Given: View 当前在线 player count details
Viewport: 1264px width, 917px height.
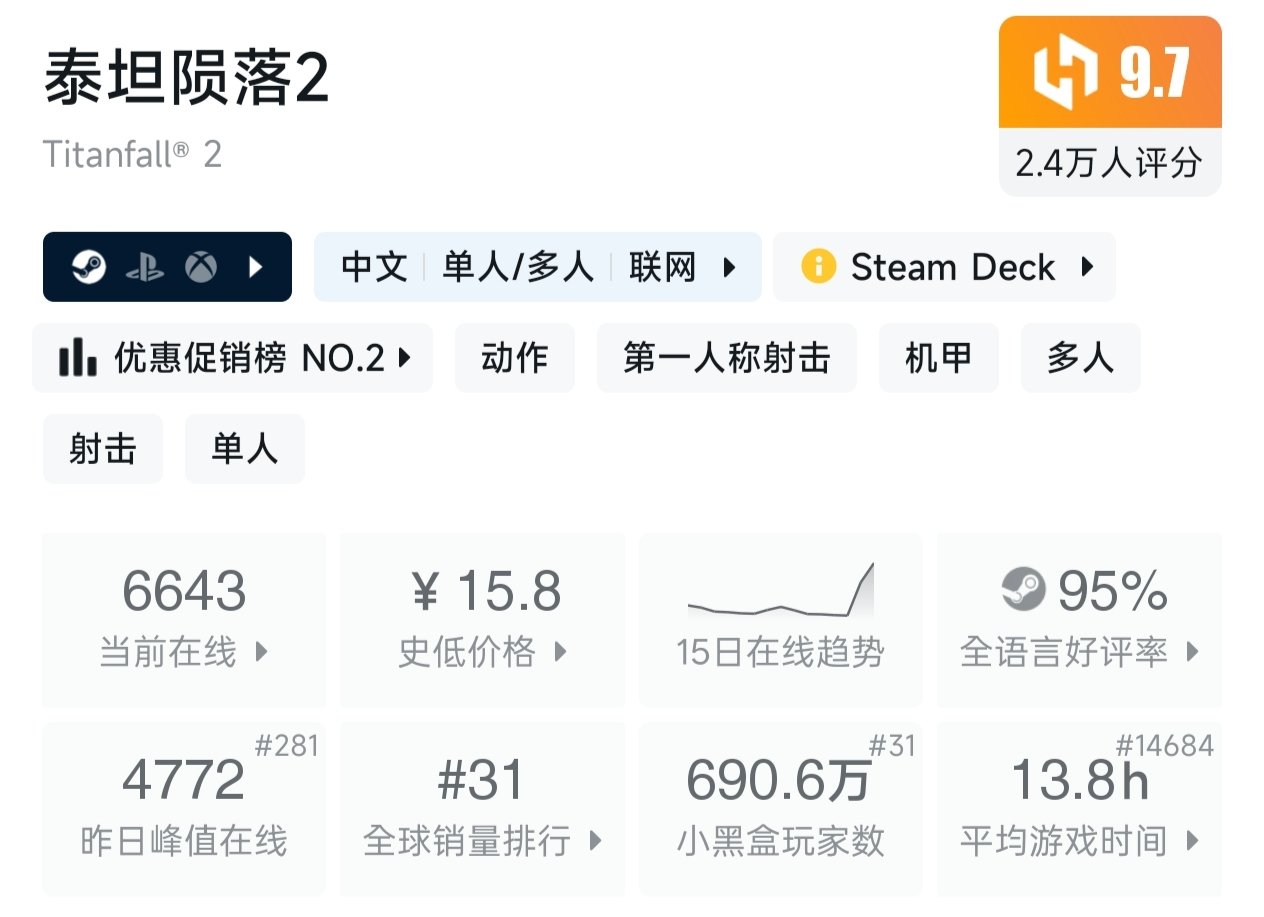Looking at the screenshot, I should (184, 620).
